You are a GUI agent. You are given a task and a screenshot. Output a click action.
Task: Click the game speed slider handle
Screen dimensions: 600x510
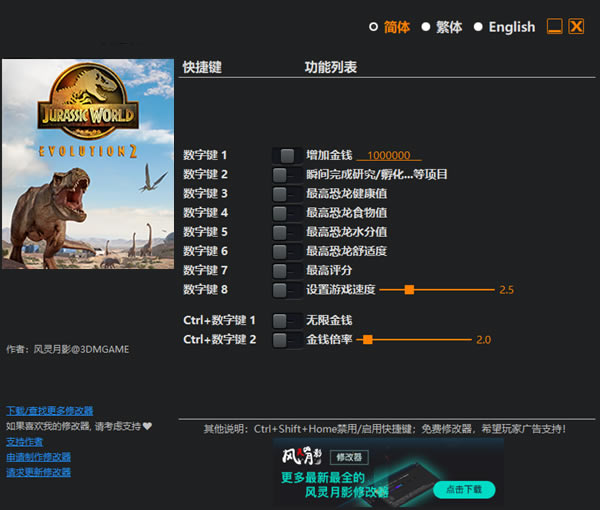tap(409, 290)
